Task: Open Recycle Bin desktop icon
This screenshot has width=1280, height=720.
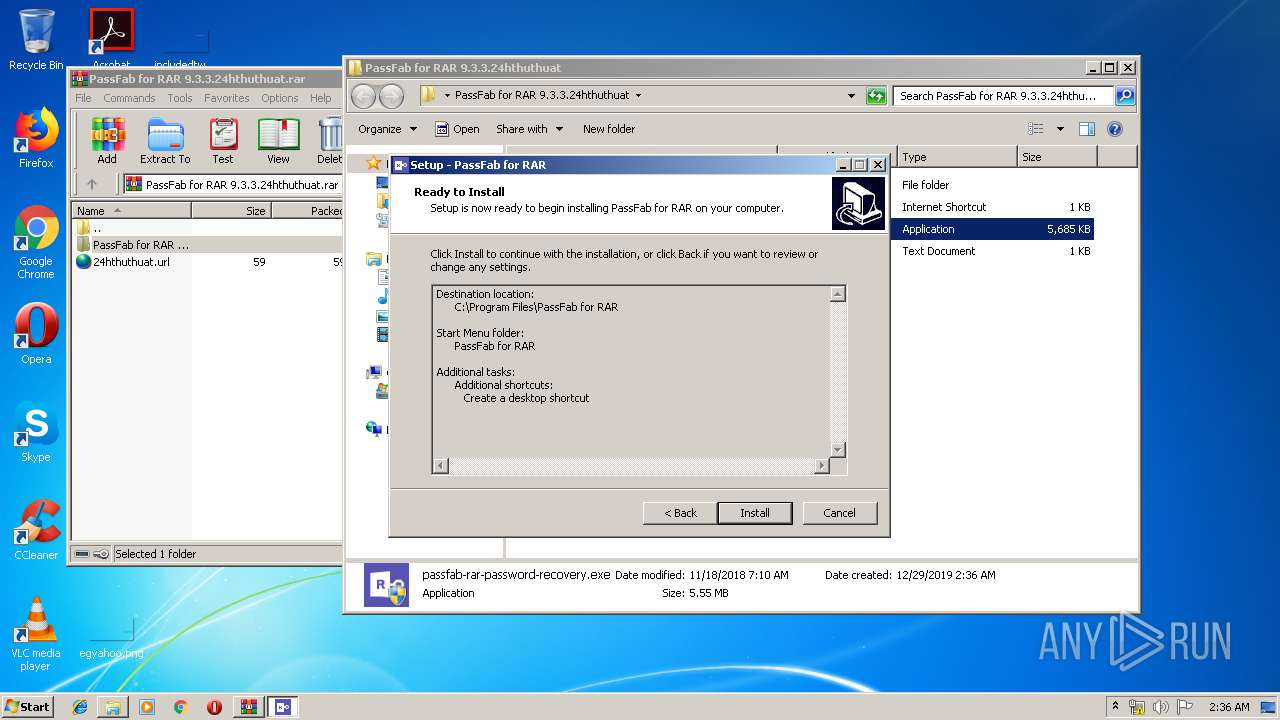Action: pyautogui.click(x=36, y=39)
